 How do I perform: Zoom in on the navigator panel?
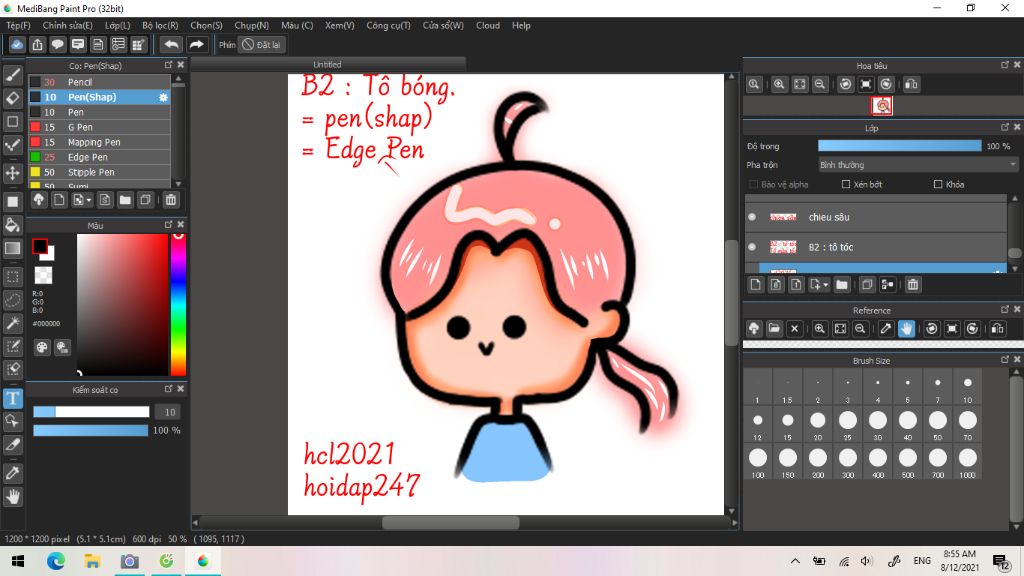tap(779, 84)
